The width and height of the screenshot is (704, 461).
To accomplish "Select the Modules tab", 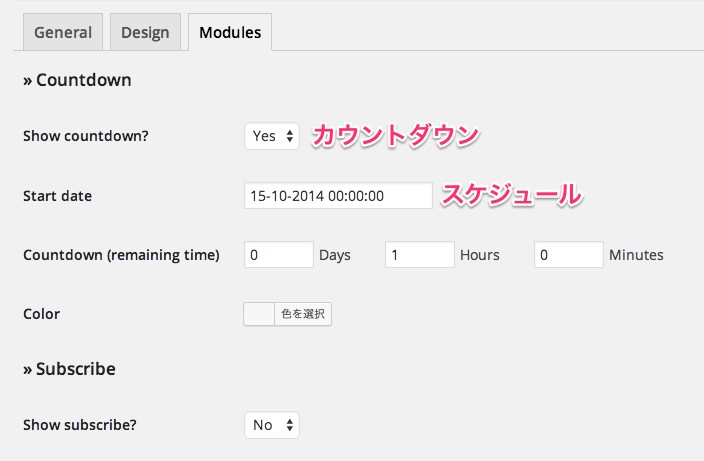I will pos(230,32).
